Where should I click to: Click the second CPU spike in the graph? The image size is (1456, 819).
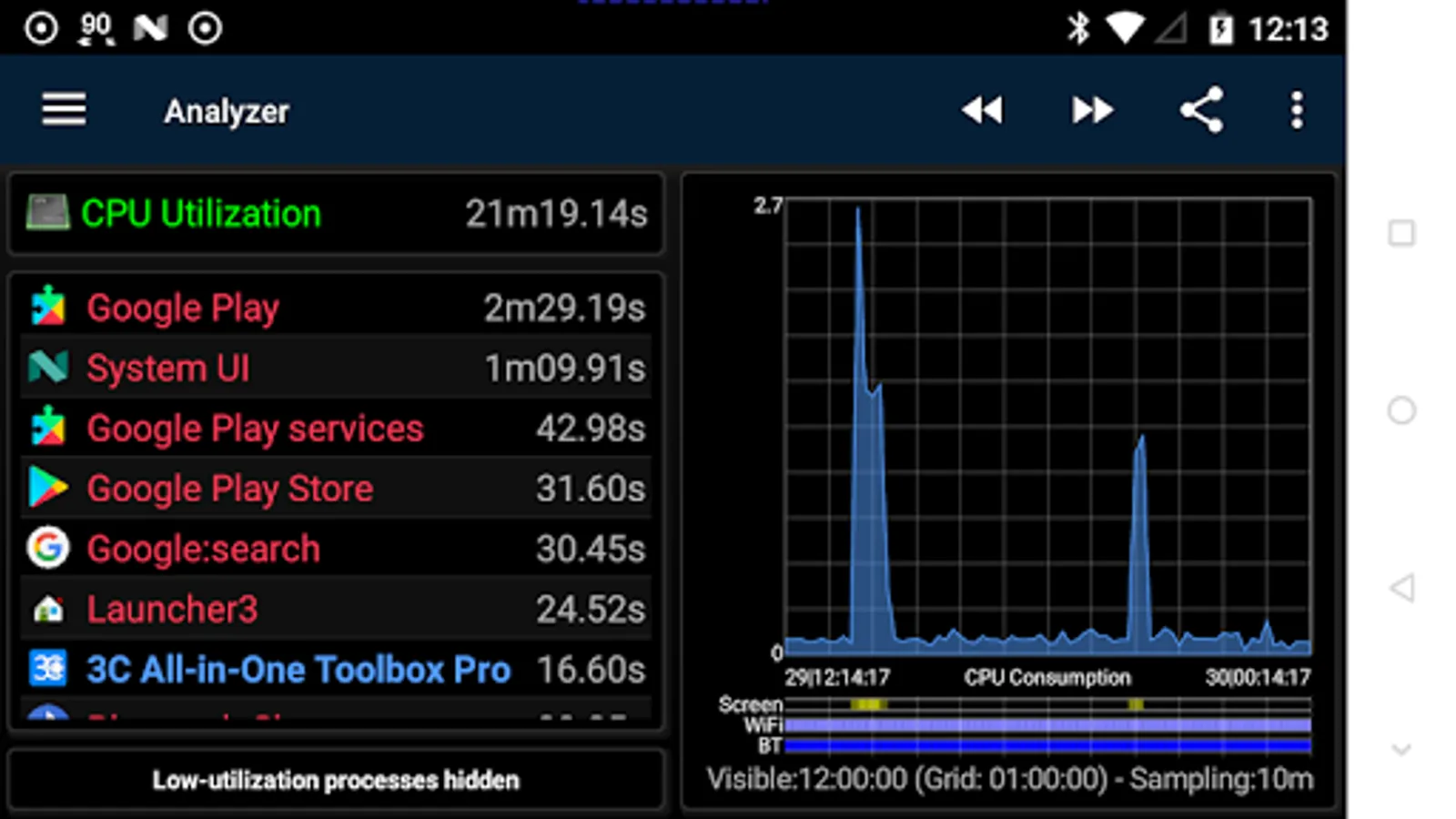point(1139,546)
